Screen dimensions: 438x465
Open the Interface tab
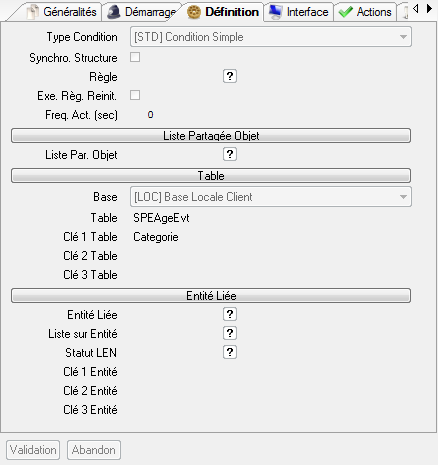click(x=299, y=12)
